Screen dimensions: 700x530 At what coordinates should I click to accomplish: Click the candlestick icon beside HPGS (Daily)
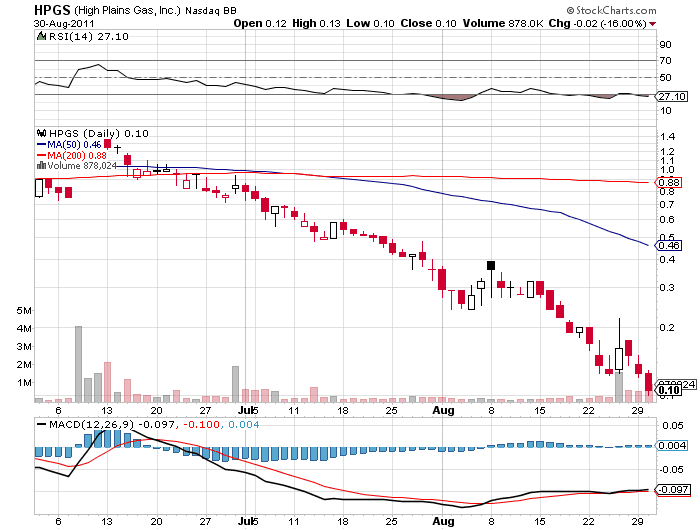[x=42, y=133]
